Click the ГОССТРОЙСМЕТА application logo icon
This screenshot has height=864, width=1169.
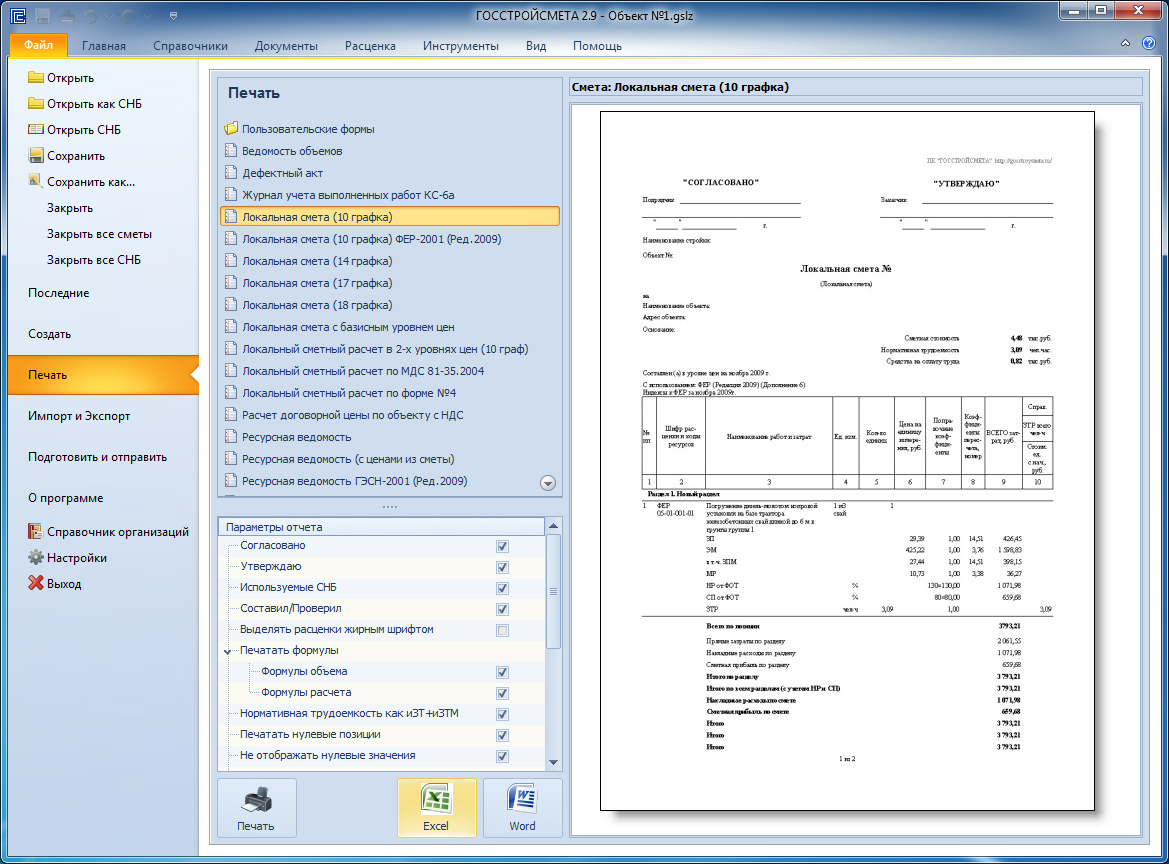point(18,16)
